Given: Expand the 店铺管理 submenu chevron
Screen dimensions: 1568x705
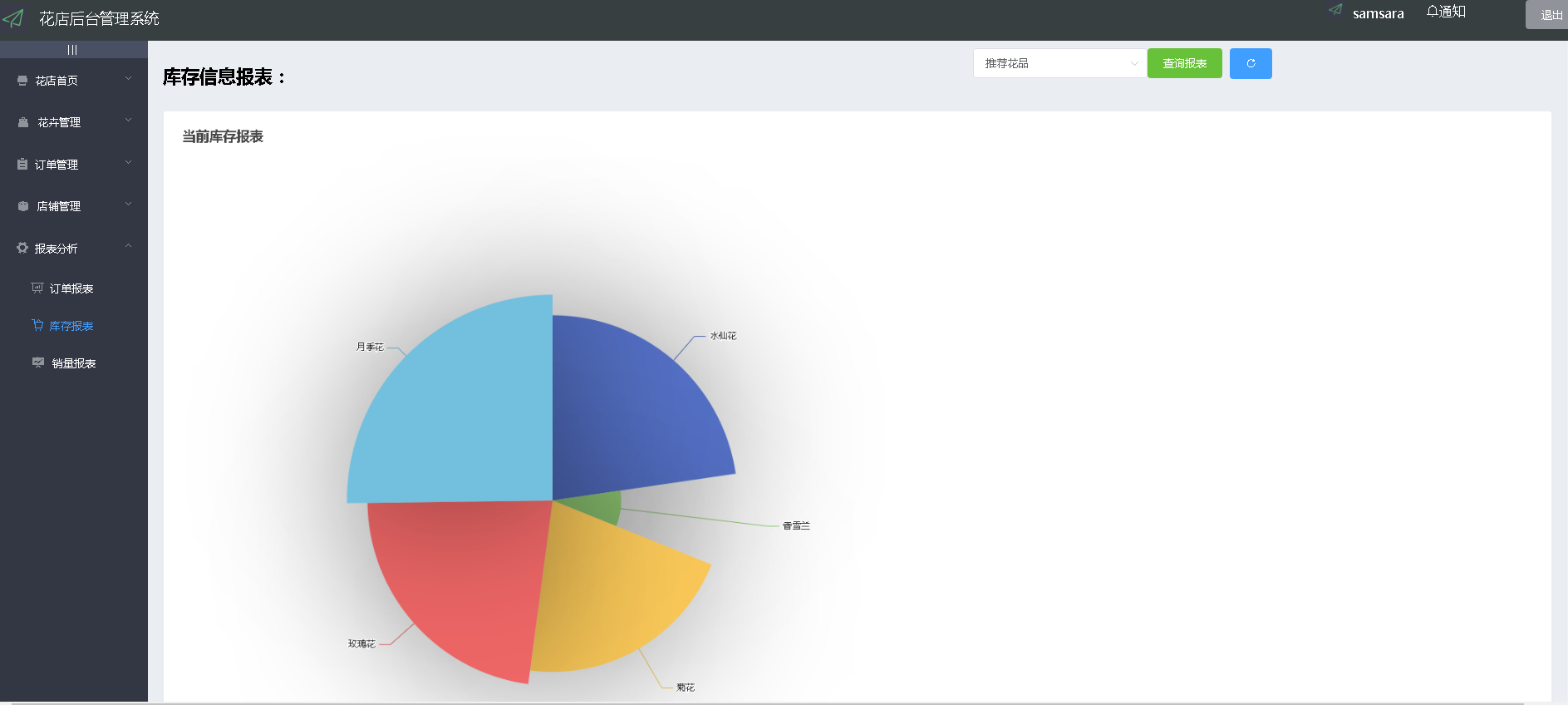Looking at the screenshot, I should coord(128,205).
